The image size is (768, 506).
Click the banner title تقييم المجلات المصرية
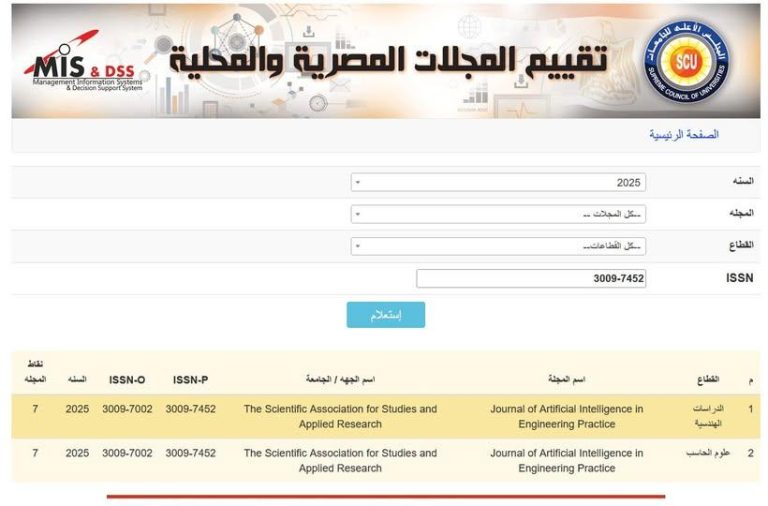click(x=390, y=62)
